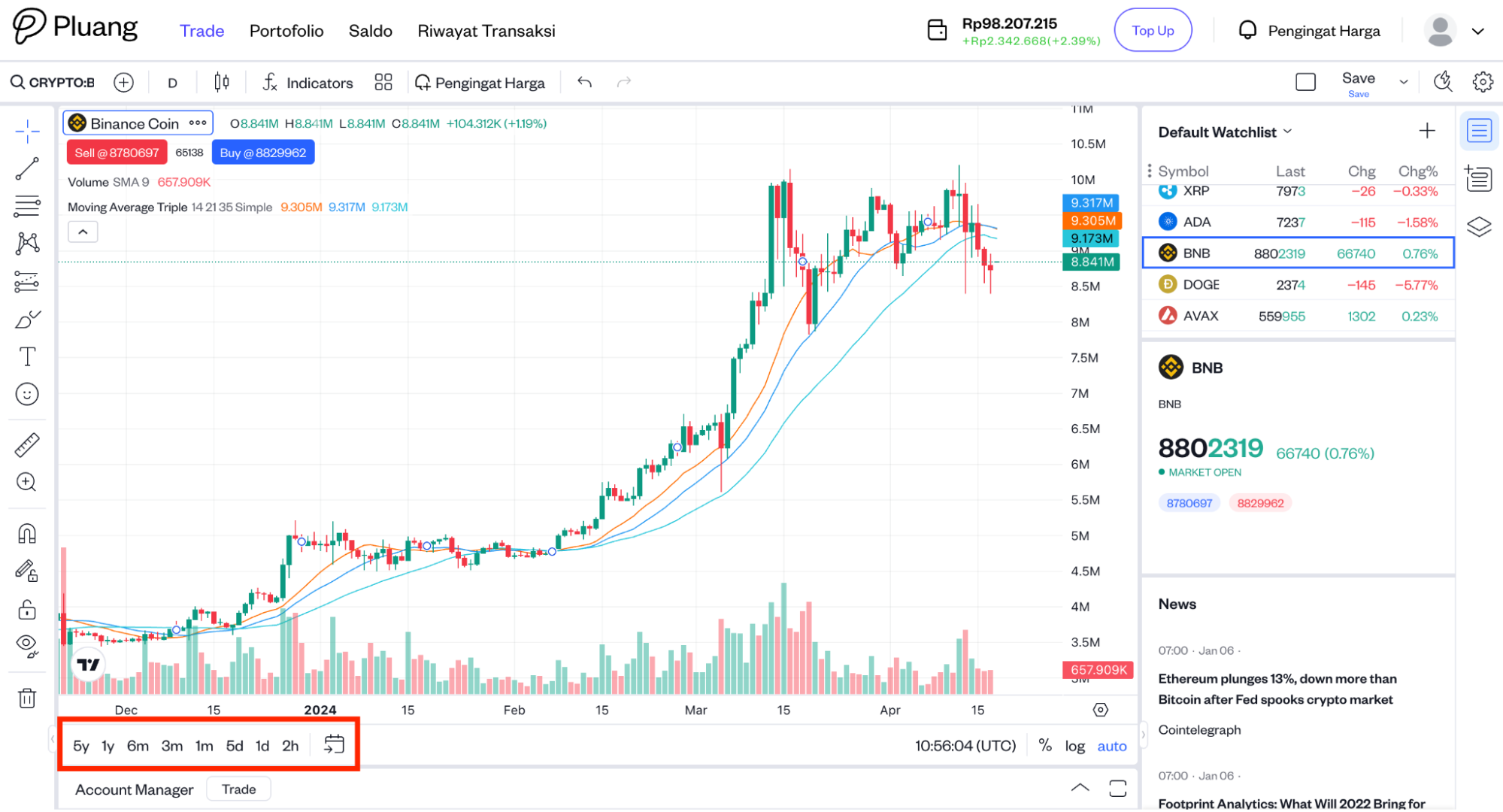Select the Crosshair tool

27,131
